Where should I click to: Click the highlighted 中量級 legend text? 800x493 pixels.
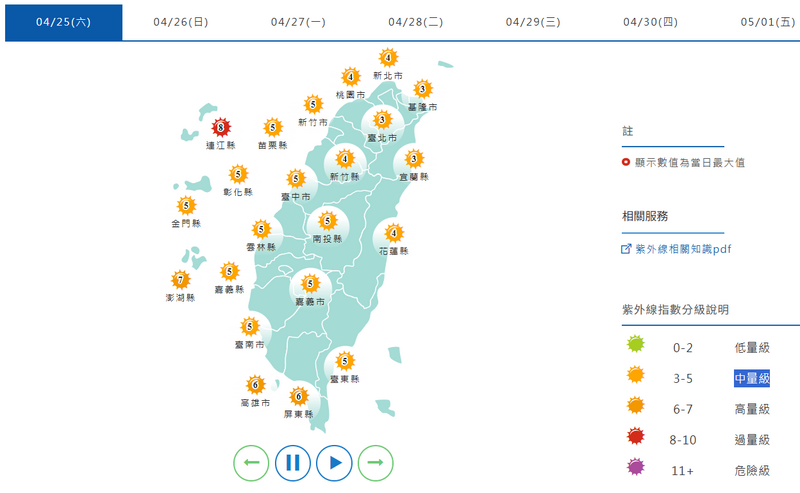pos(752,378)
